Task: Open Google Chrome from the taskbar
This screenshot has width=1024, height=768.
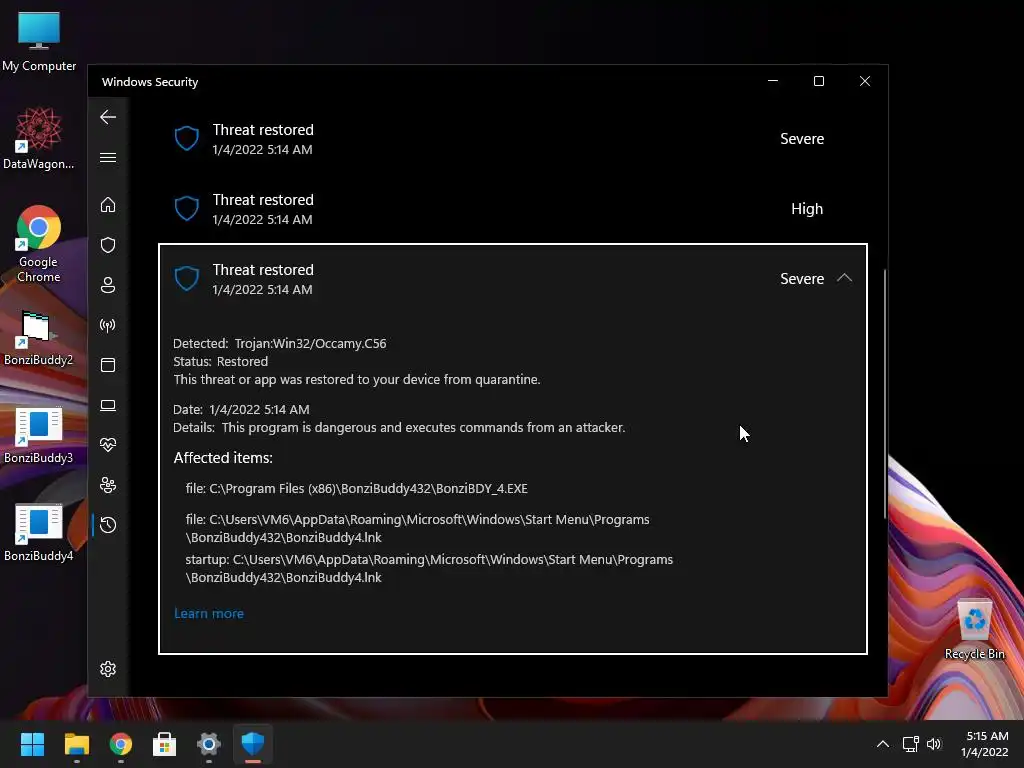Action: 120,744
